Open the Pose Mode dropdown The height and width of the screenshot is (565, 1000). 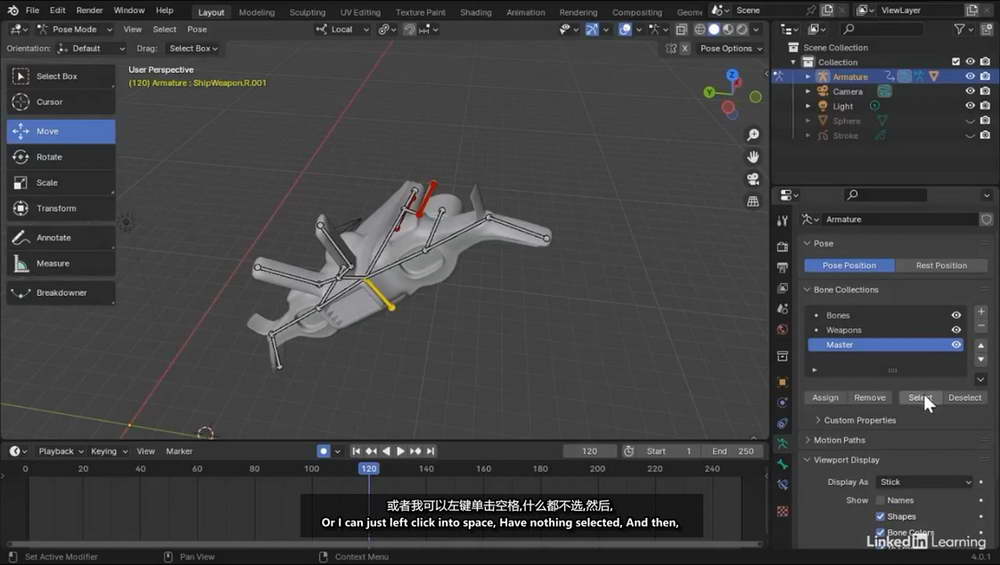pyautogui.click(x=75, y=29)
